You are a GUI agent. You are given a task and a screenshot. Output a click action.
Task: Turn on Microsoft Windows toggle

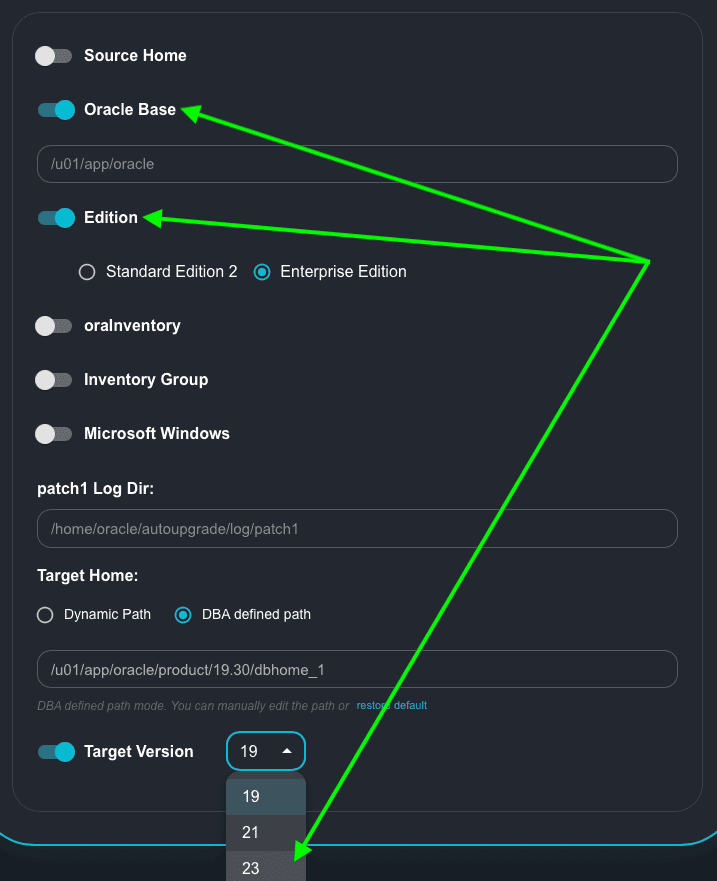coord(54,434)
